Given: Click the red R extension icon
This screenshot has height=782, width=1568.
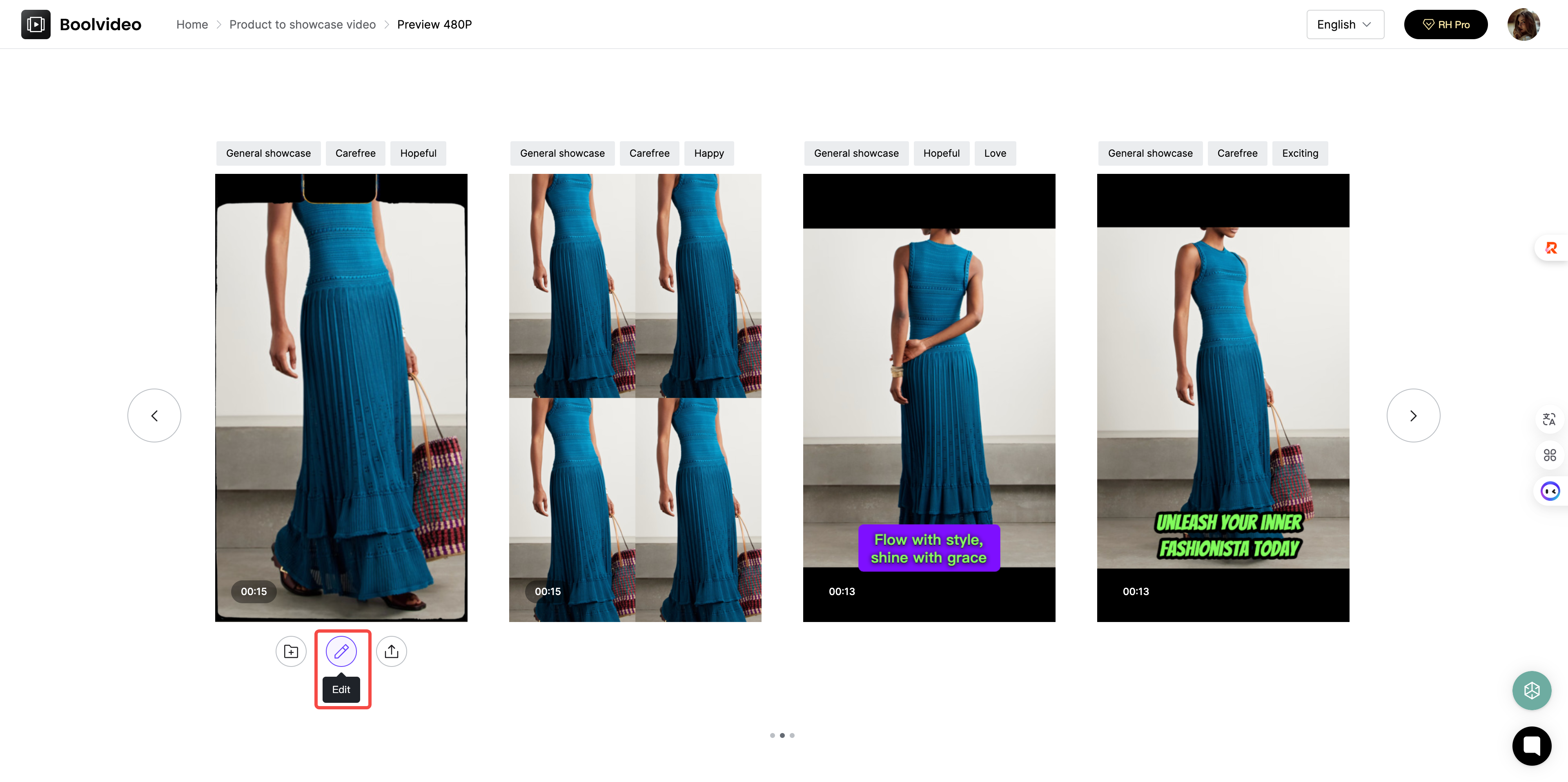Looking at the screenshot, I should pyautogui.click(x=1551, y=248).
